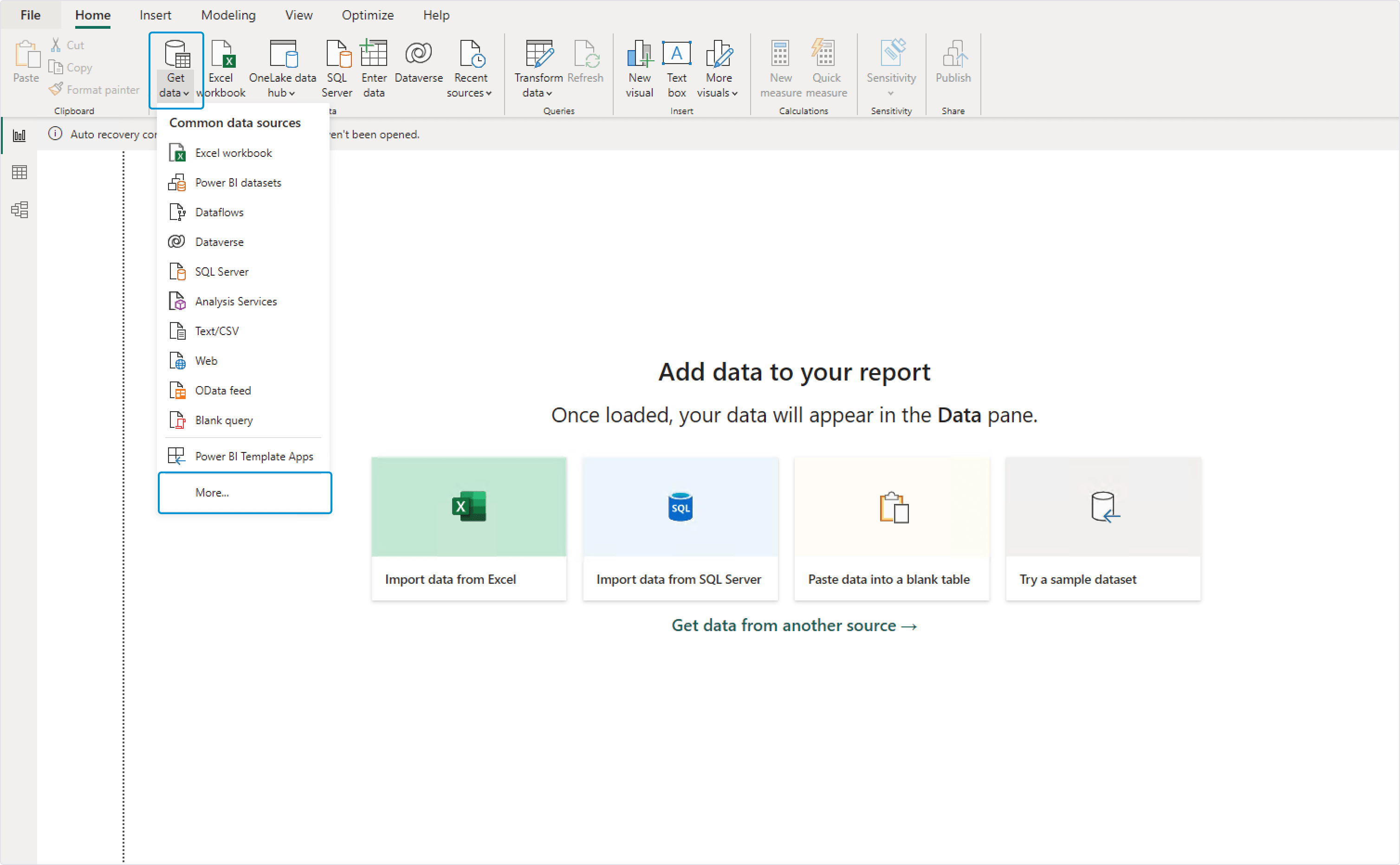1400x865 pixels.
Task: Open the Try a sample dataset card
Action: [1102, 529]
